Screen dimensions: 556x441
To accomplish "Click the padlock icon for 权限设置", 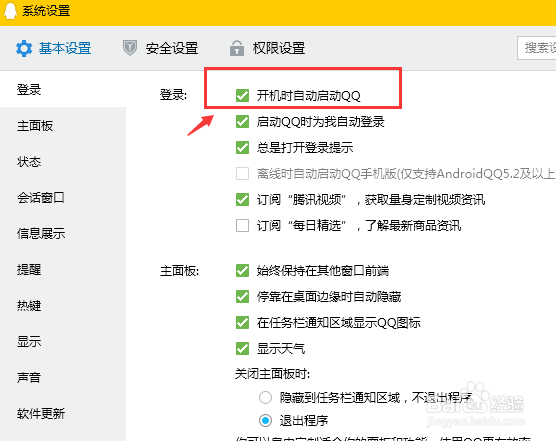I will [237, 48].
